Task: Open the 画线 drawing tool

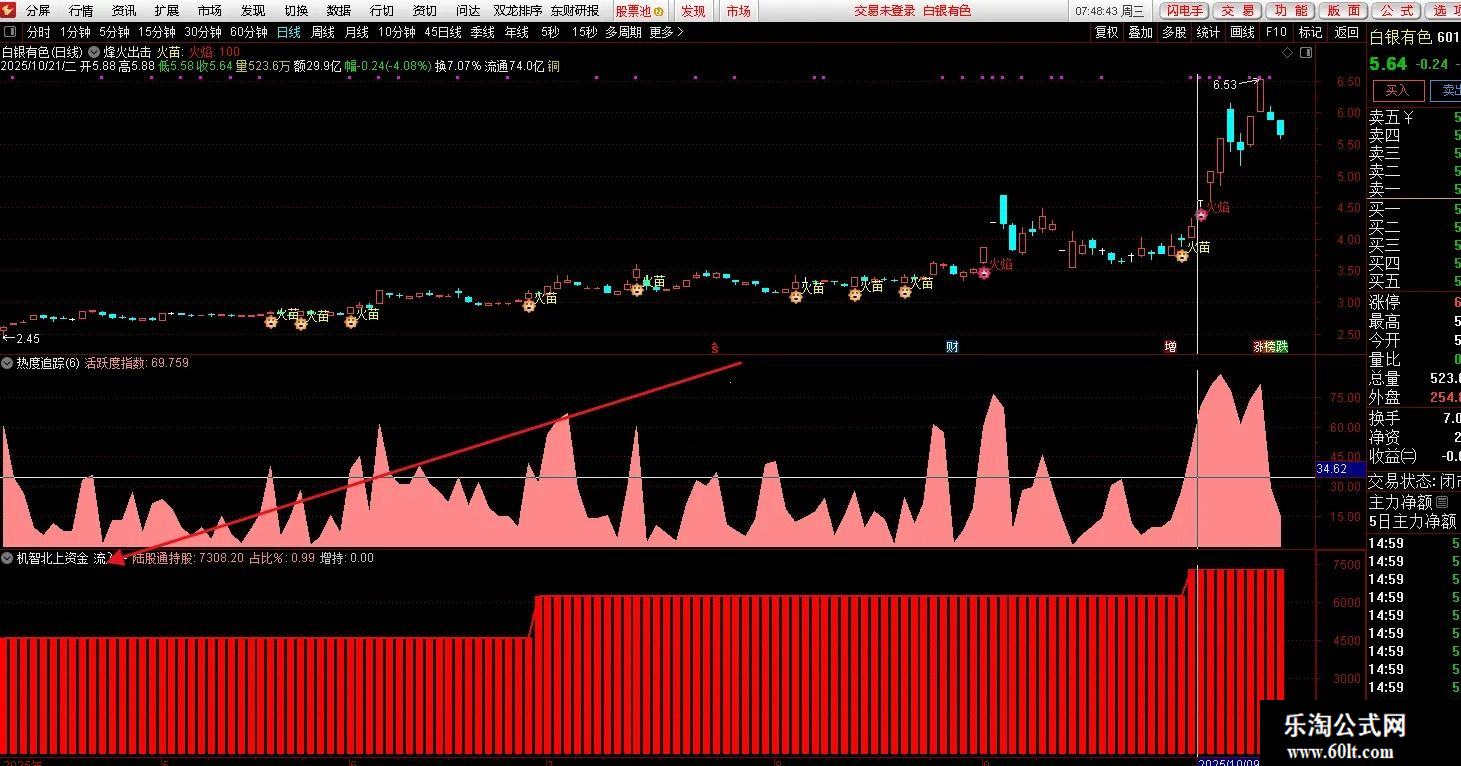Action: click(x=1242, y=32)
